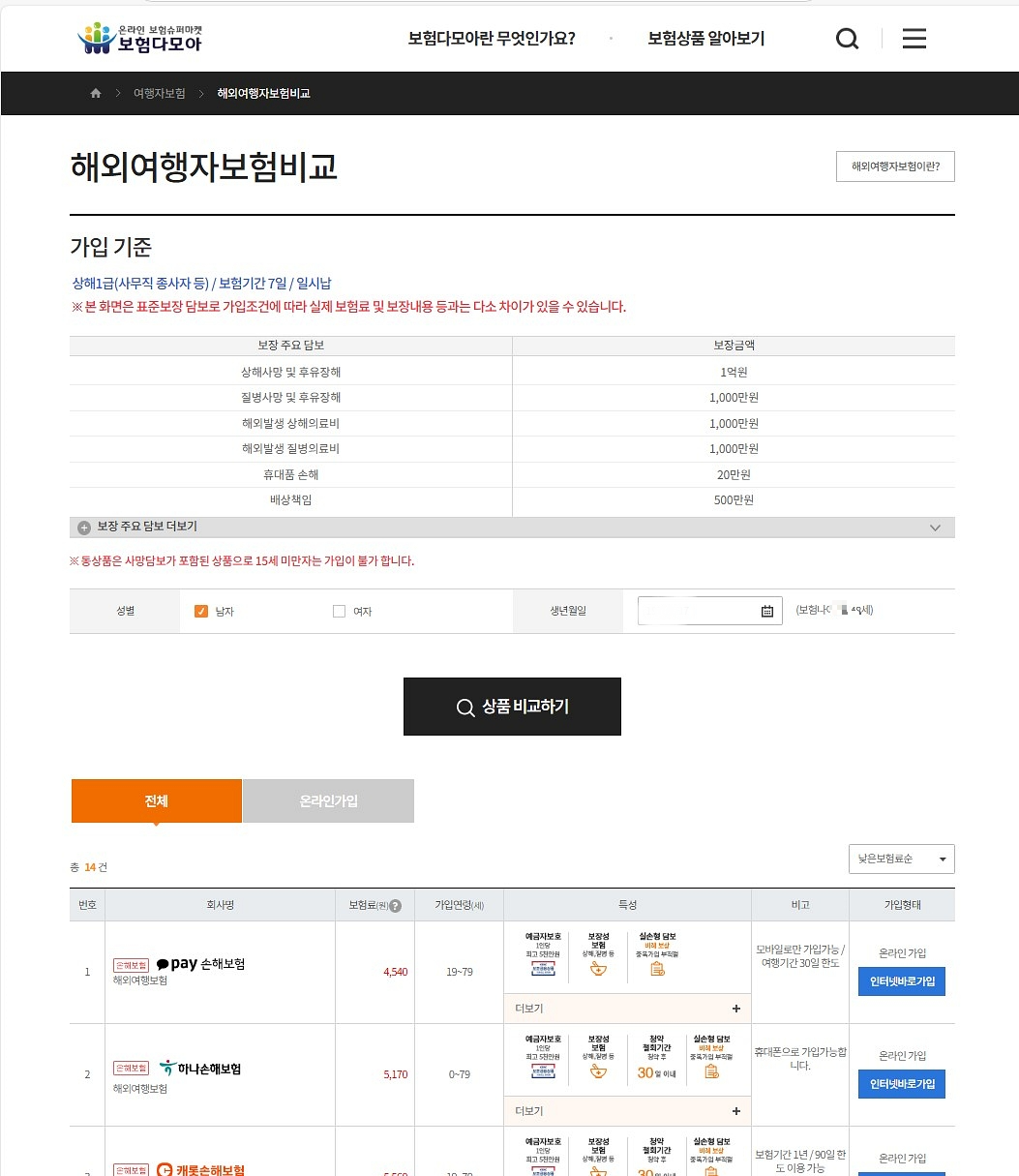Click the 상품 비교하기 button
Image resolution: width=1019 pixels, height=1176 pixels.
click(512, 707)
